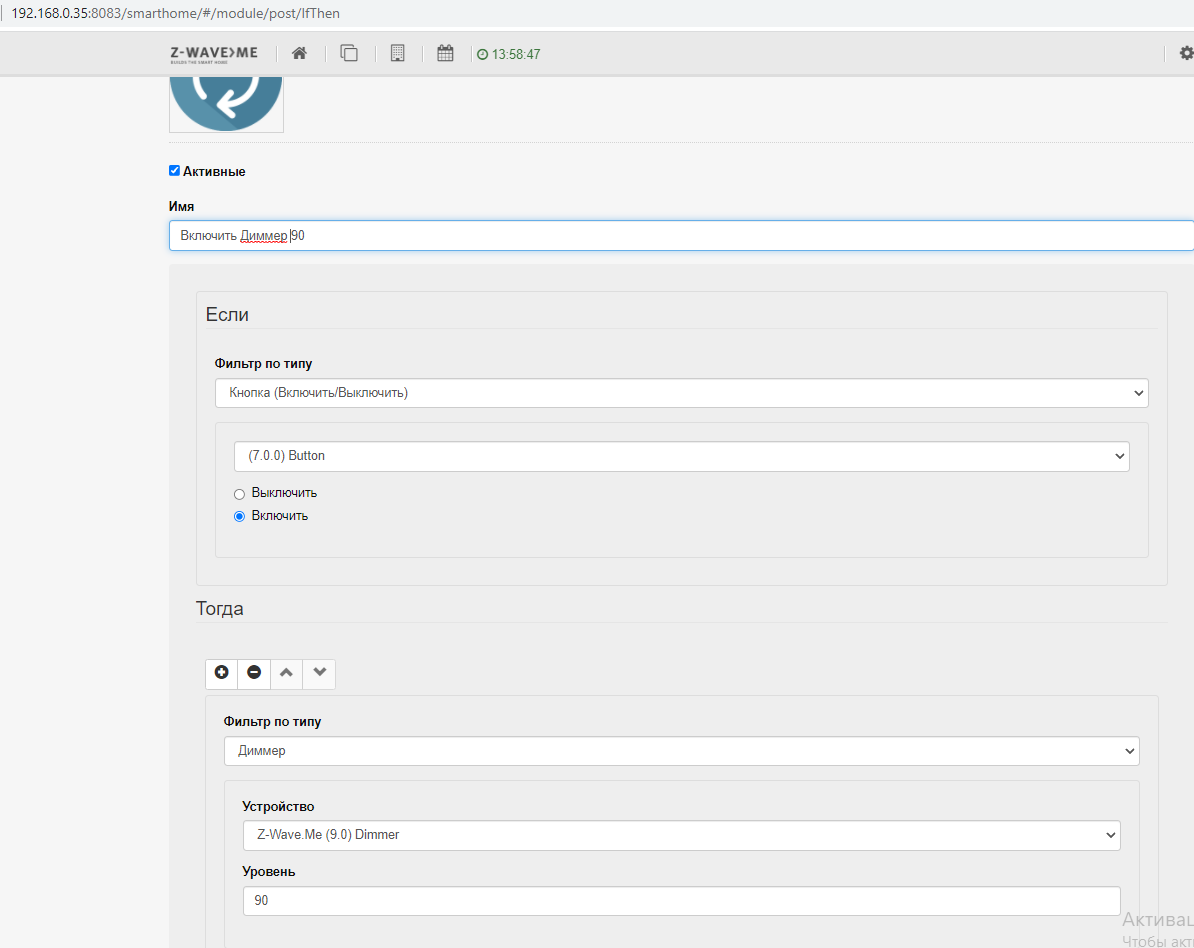Click the clock time 13:58:47
Image resolution: width=1194 pixels, height=948 pixels.
(x=509, y=54)
